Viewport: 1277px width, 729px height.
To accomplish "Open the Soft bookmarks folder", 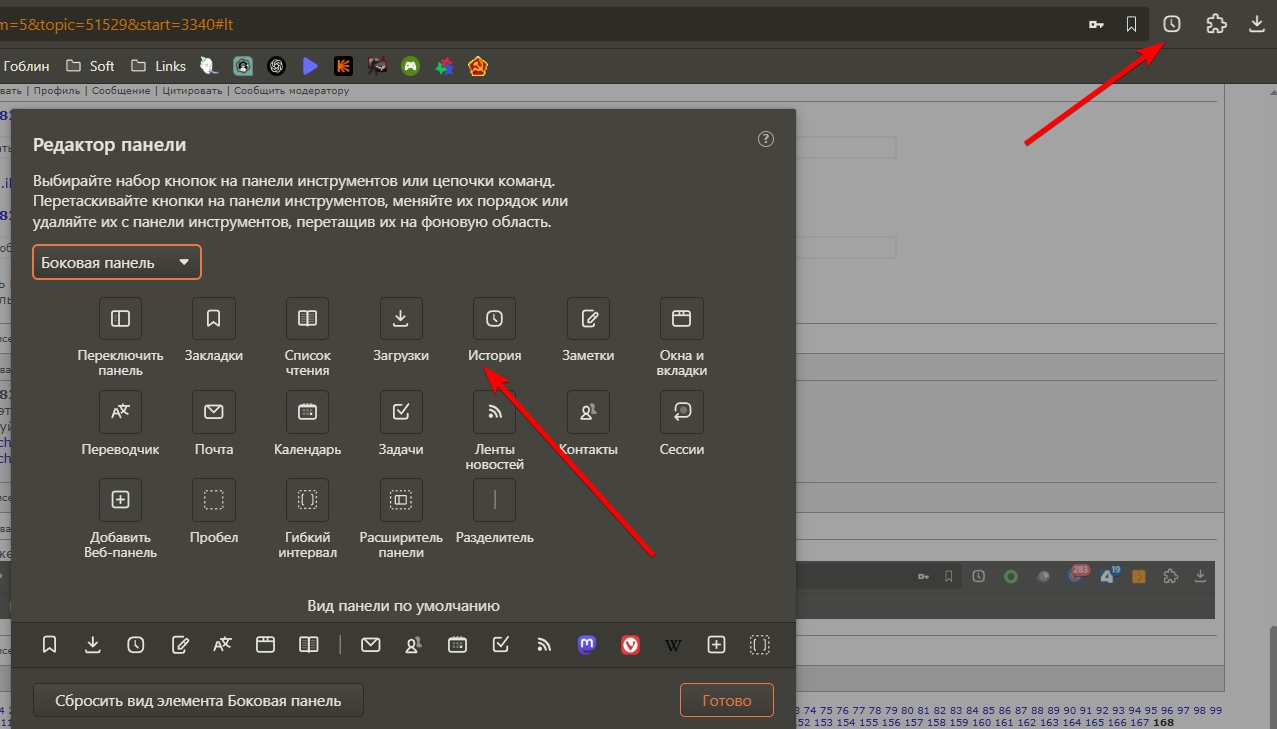I will (x=91, y=66).
